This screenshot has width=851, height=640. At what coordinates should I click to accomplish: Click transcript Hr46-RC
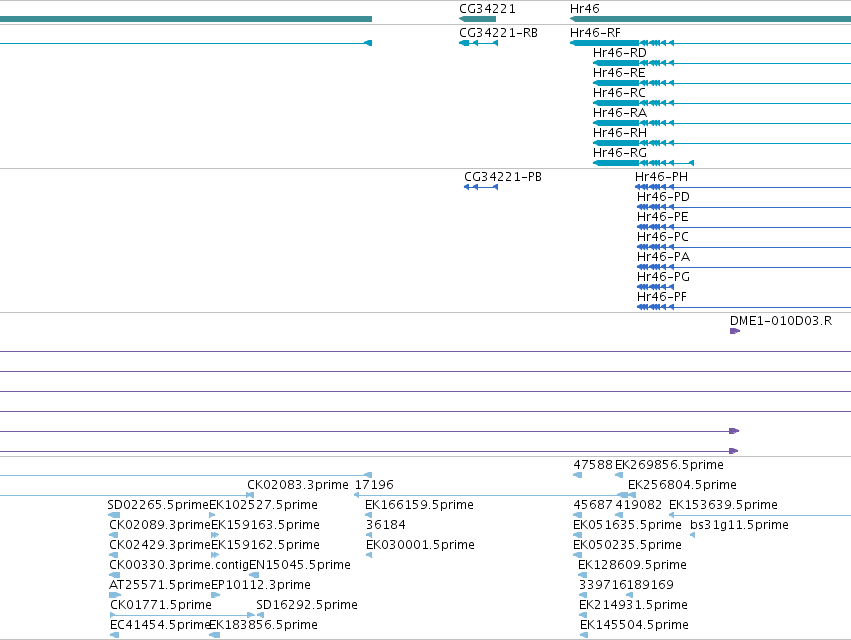tap(619, 93)
